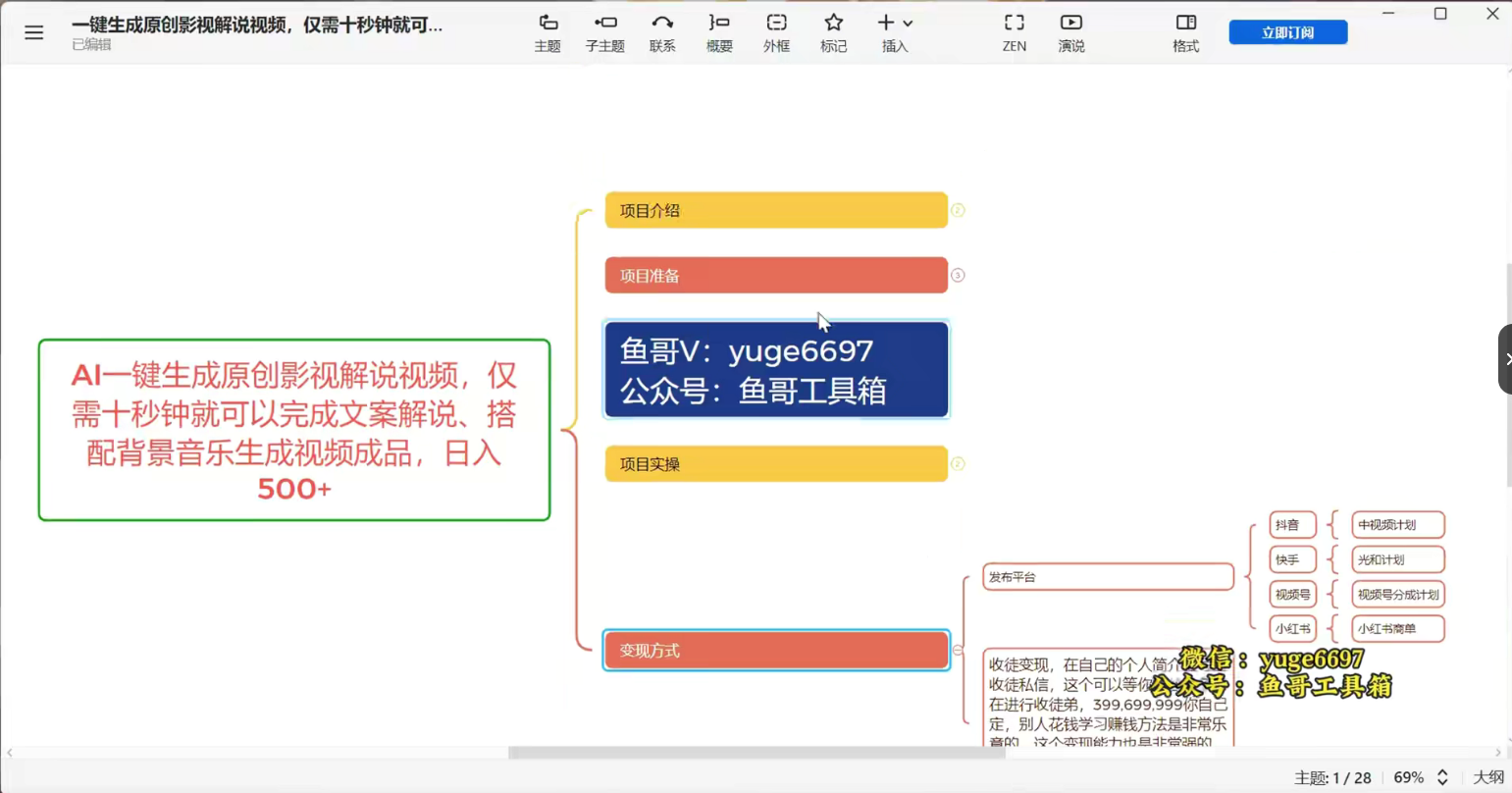Add a summary with 概要
This screenshot has width=1512, height=793.
coord(719,32)
